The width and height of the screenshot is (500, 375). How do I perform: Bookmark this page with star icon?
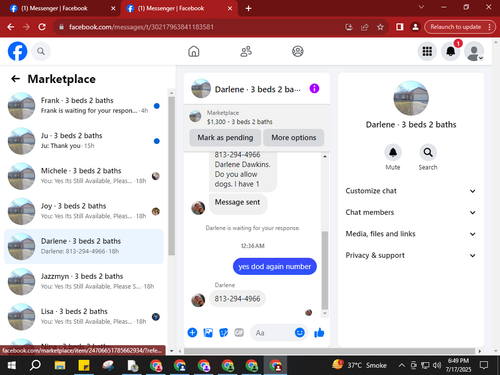click(x=380, y=27)
